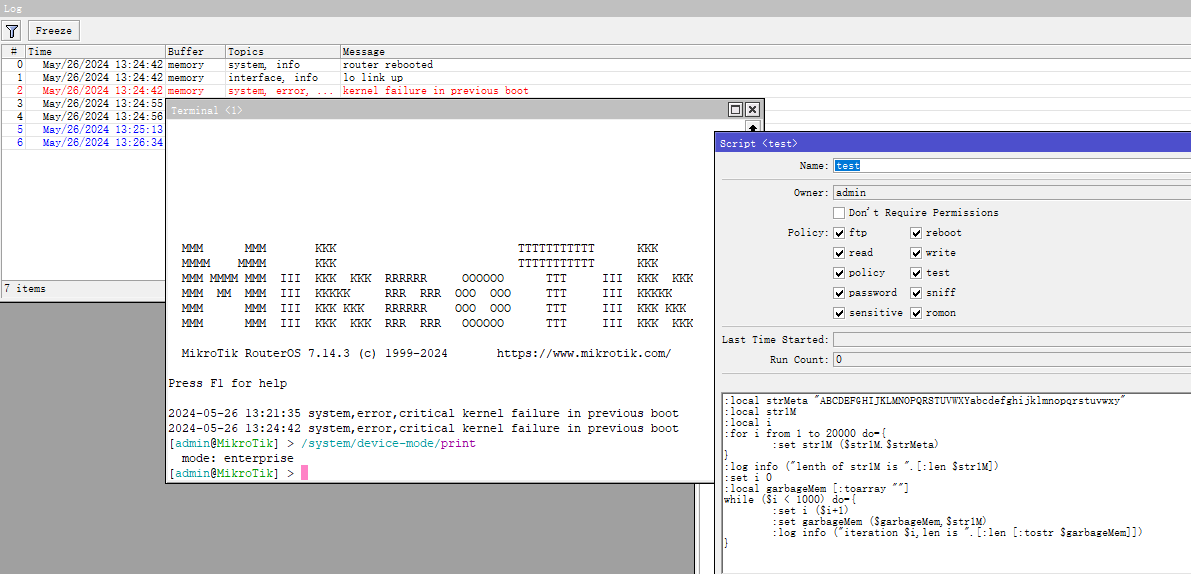Click the terminal scroll-up arrow button
Screen dimensions: 1191x574
pyautogui.click(x=753, y=126)
